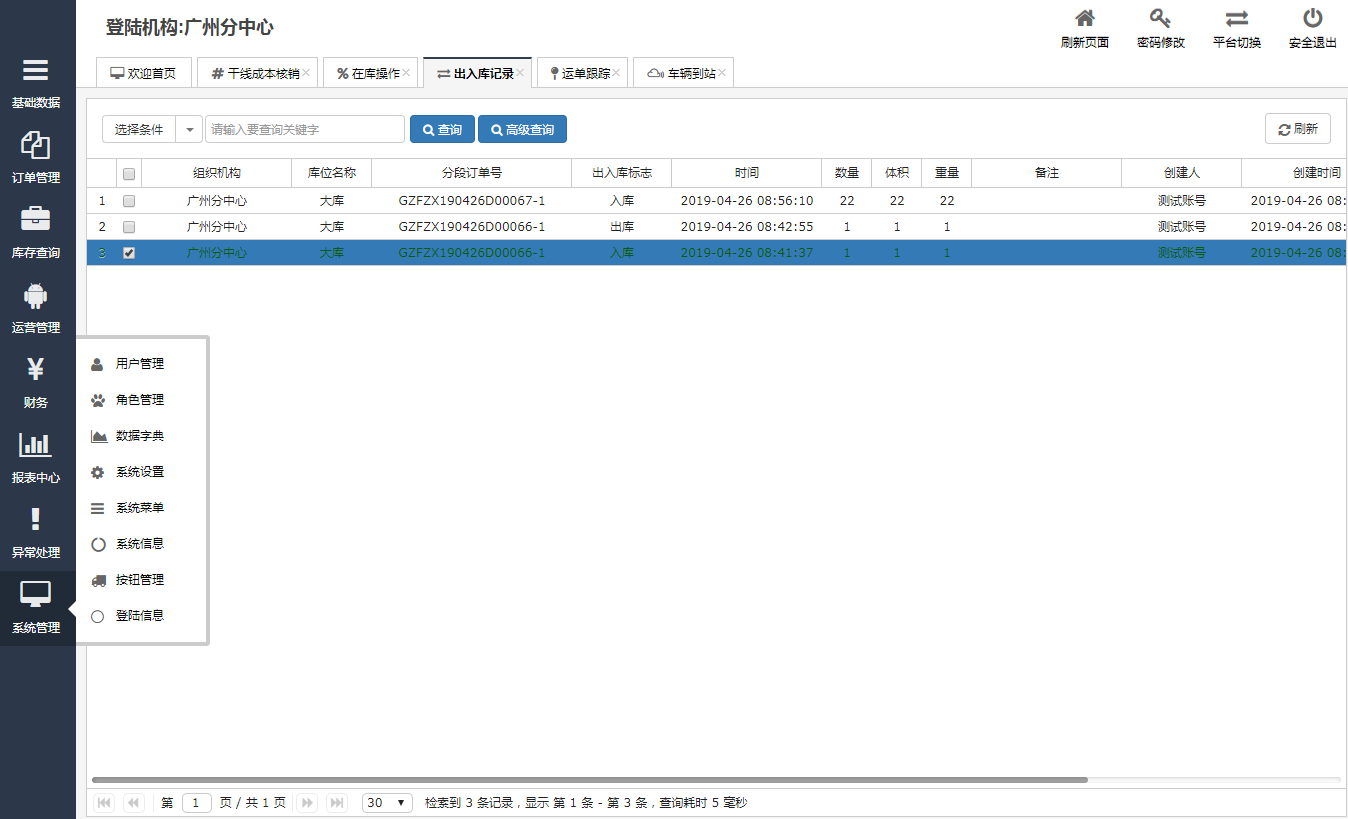Viewport: 1348px width, 819px height.
Task: Select 用户管理 from the popup menu
Action: click(x=139, y=364)
